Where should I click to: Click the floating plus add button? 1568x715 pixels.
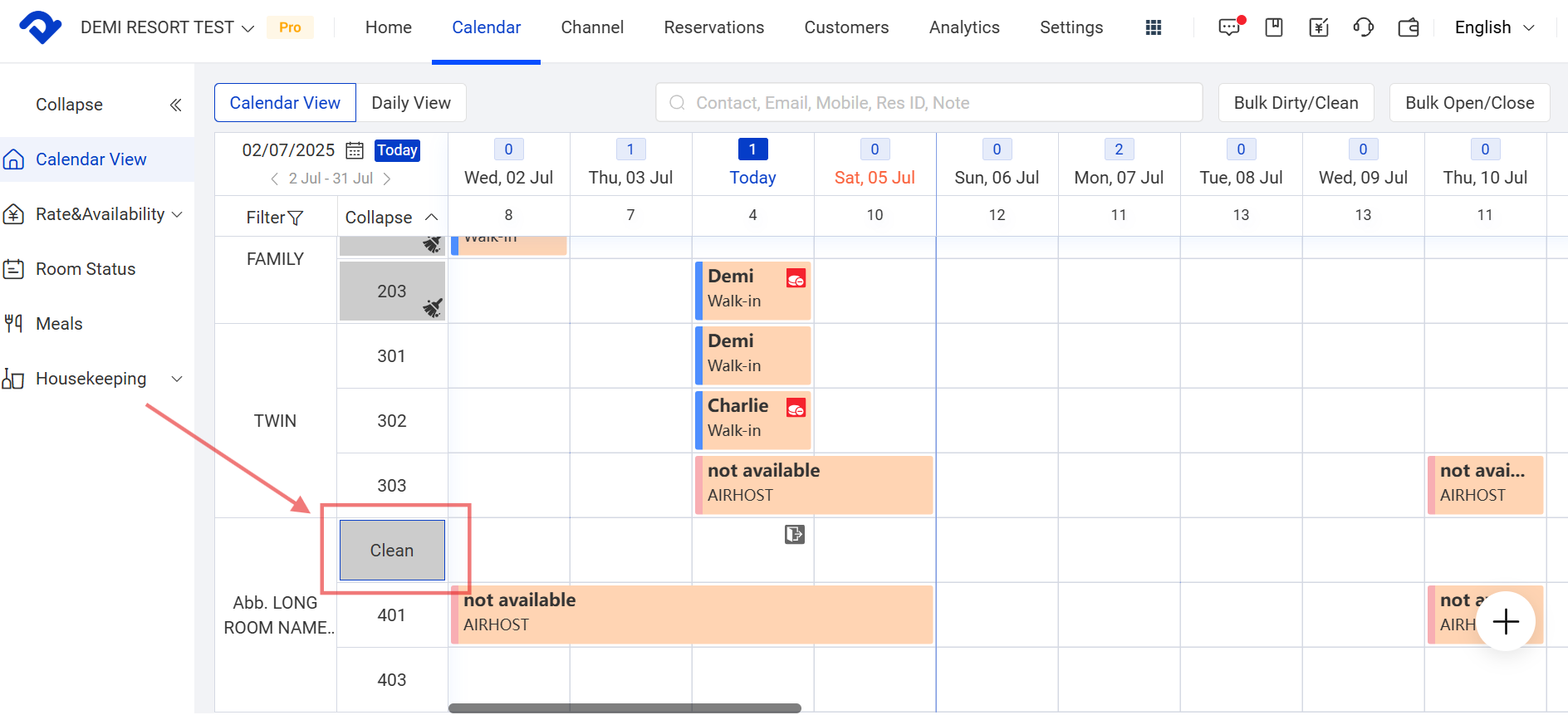click(1505, 621)
